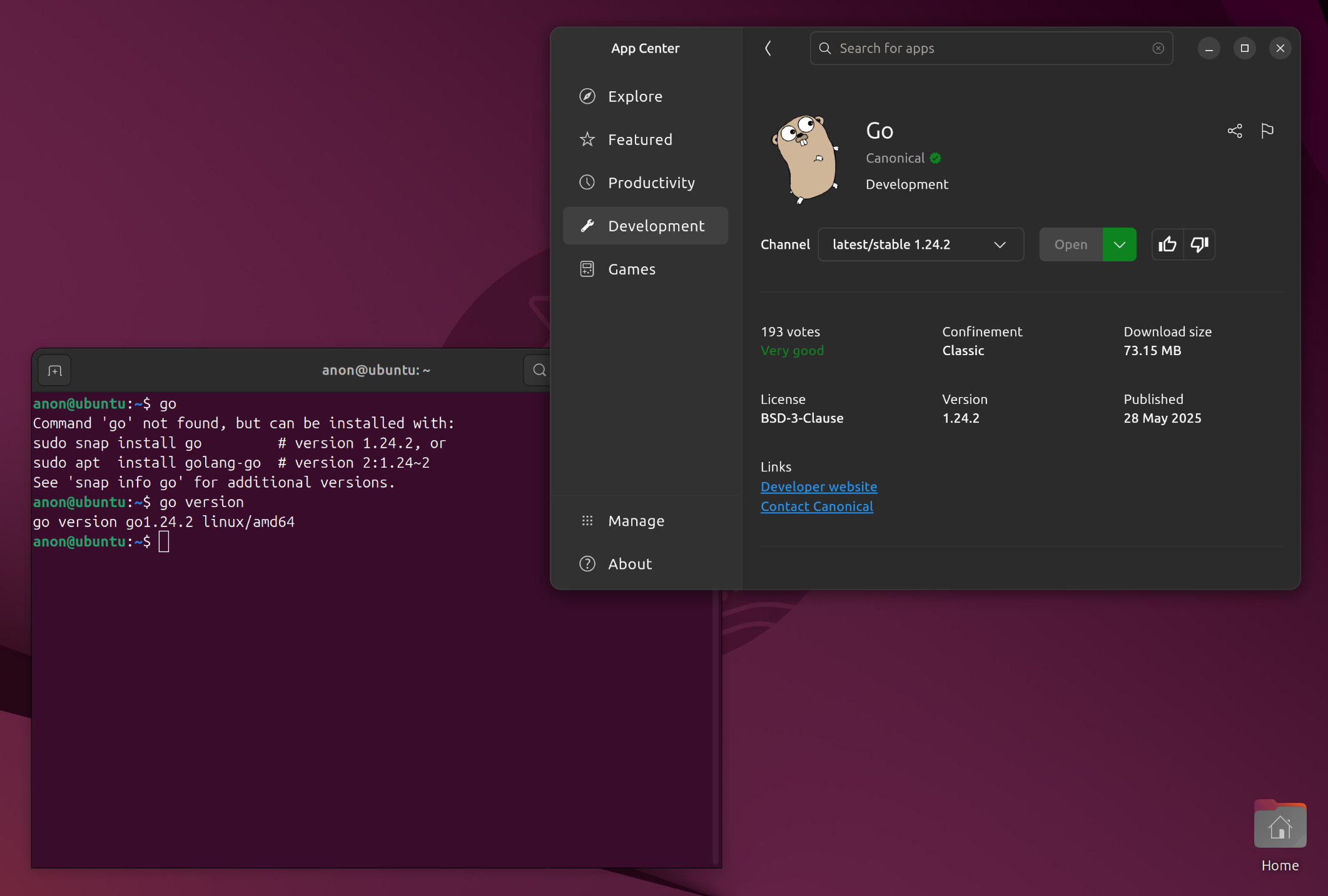Viewport: 1328px width, 896px height.
Task: Give the Go app a thumbs down
Action: coord(1199,244)
